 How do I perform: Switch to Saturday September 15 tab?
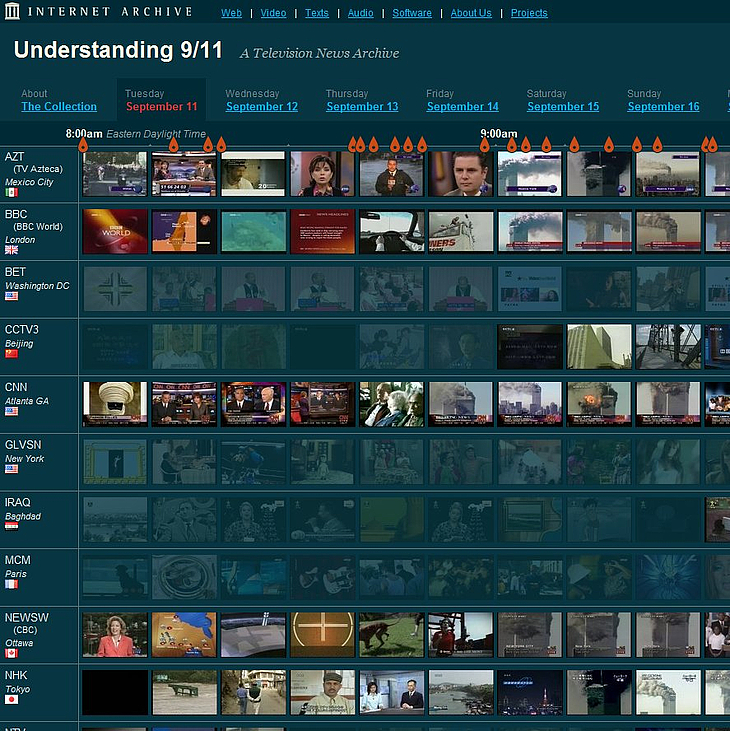[x=563, y=106]
